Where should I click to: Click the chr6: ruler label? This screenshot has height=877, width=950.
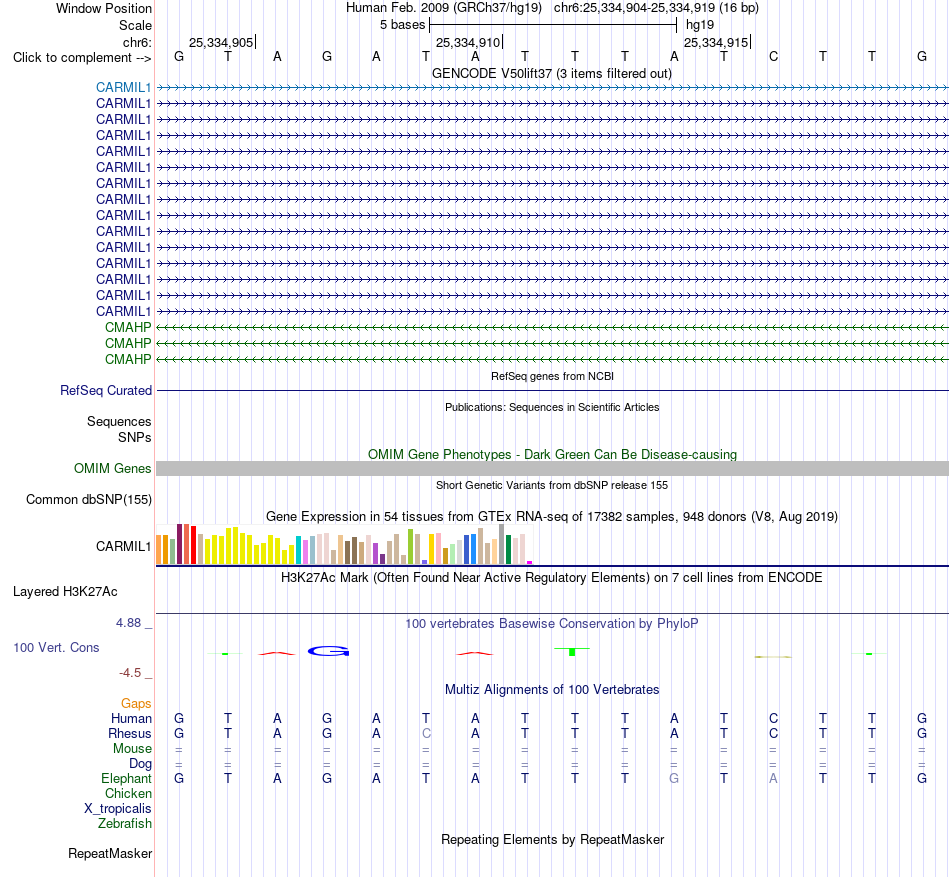point(137,42)
